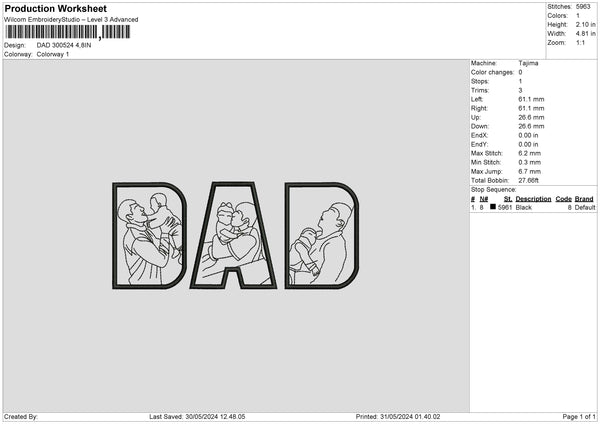Click the last D letter in the design
Image resolution: width=600 pixels, height=424 pixels.
[x=322, y=235]
